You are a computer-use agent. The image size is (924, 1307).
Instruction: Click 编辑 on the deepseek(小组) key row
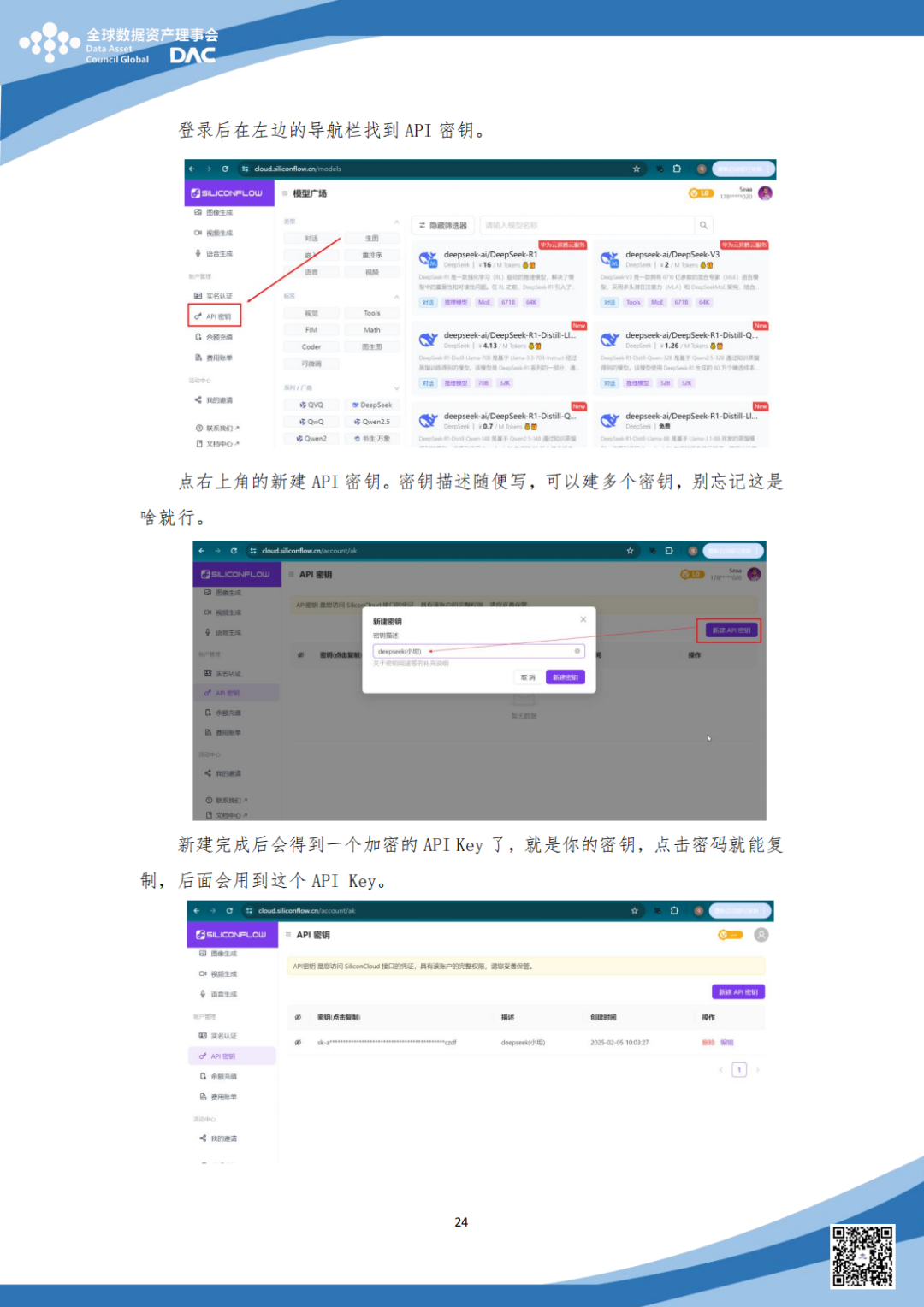pyautogui.click(x=727, y=1043)
